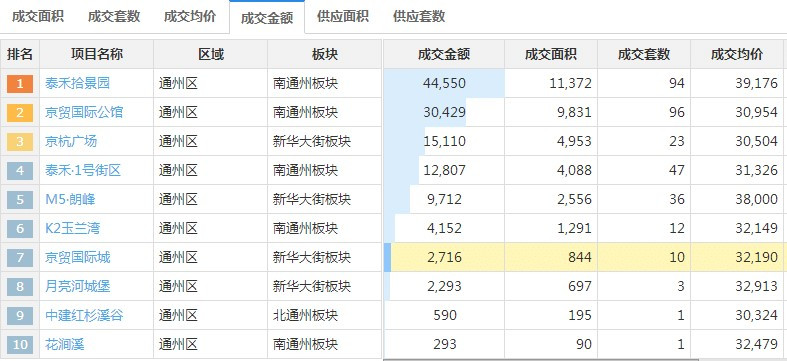
Task: Click the 项目名称 column header
Action: point(96,54)
